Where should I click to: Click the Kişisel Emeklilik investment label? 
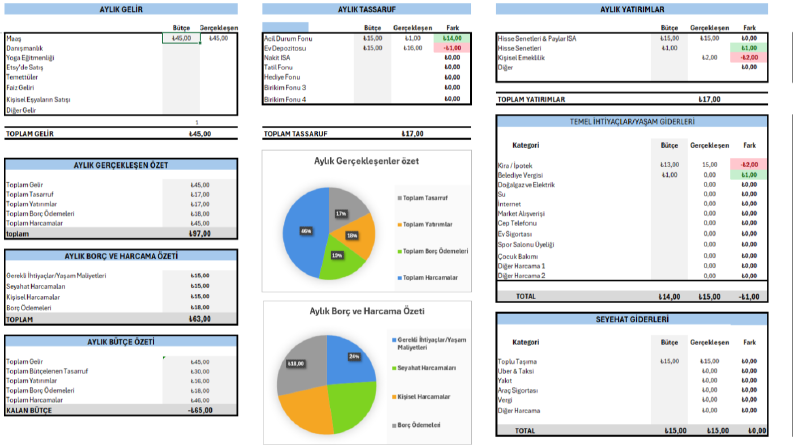pos(521,58)
